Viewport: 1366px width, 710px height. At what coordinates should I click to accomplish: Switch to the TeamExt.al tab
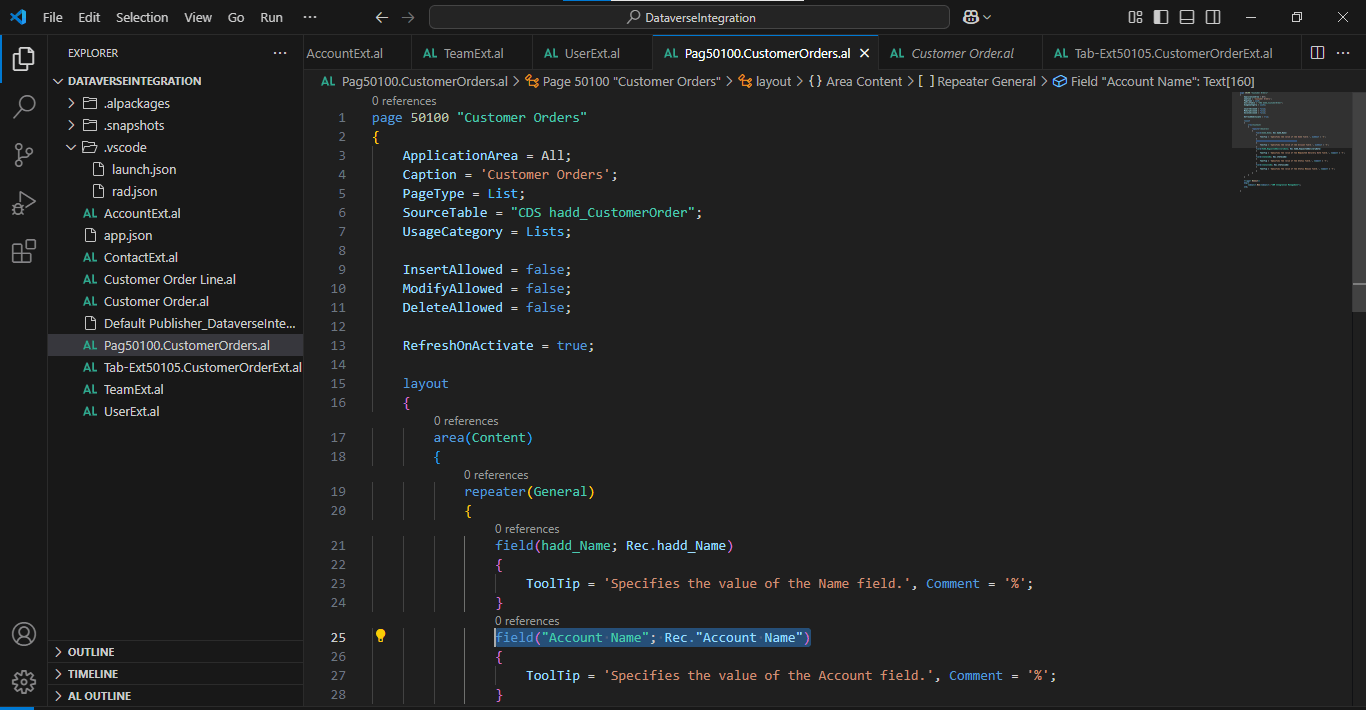click(472, 53)
